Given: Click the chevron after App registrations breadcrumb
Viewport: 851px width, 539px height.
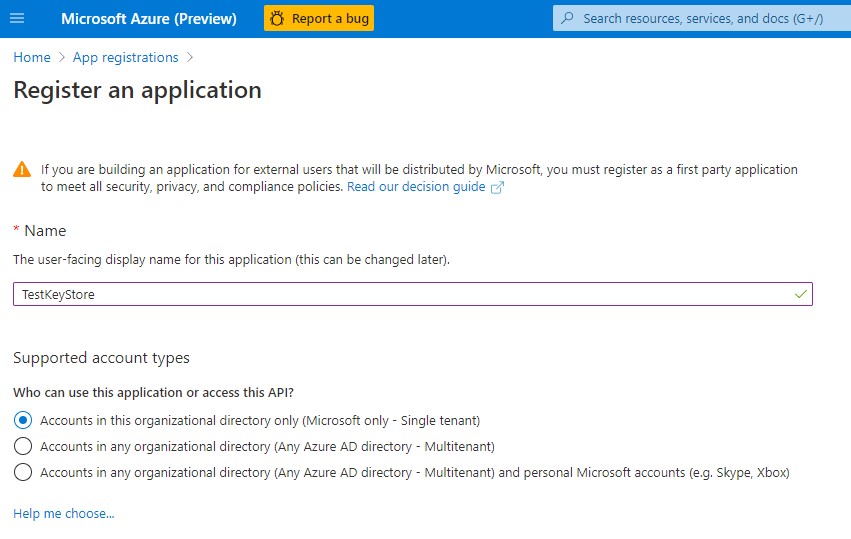Looking at the screenshot, I should coord(190,58).
